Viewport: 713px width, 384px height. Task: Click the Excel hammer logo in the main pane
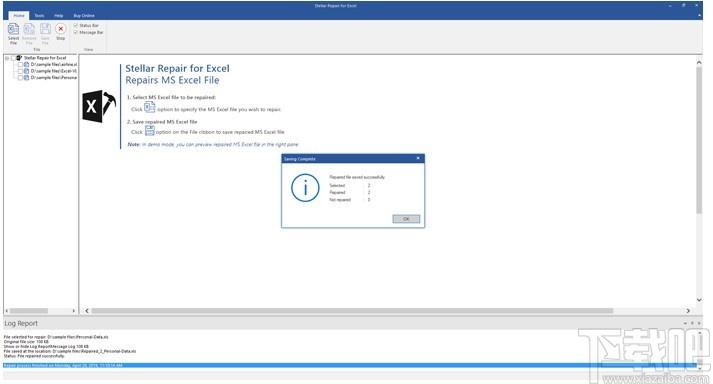tap(99, 106)
